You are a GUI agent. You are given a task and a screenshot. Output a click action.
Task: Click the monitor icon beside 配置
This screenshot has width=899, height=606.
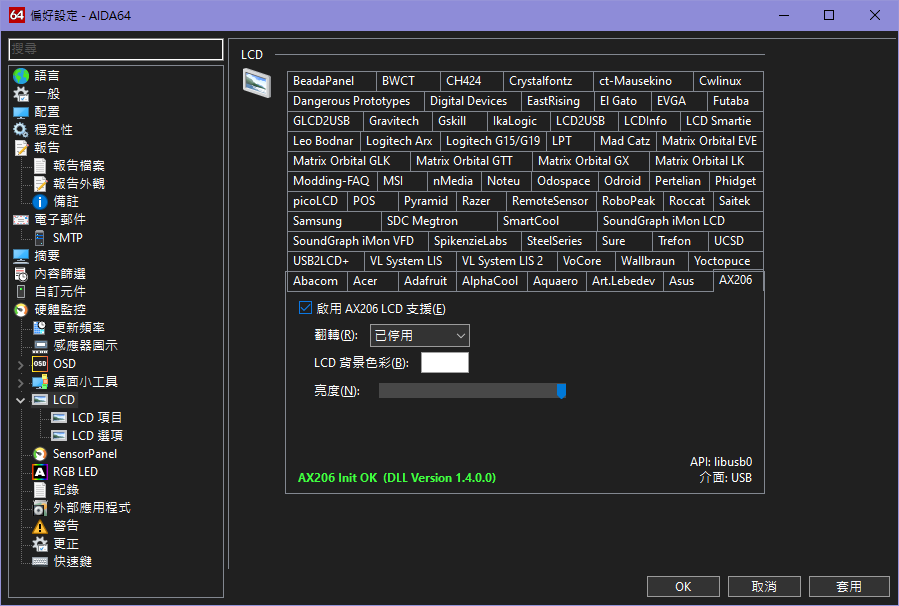point(21,112)
